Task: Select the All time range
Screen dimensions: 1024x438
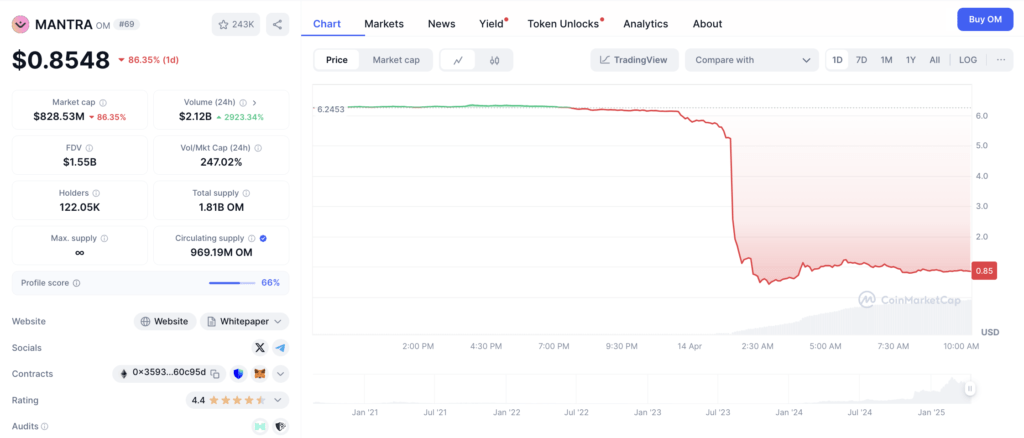Action: [x=935, y=60]
